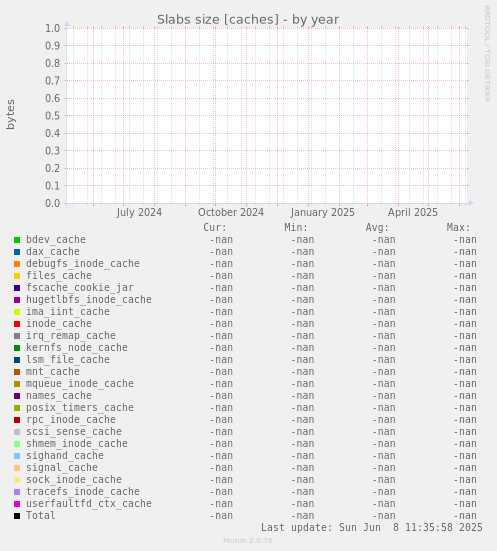Select the signal_cache legend label
The height and width of the screenshot is (551, 497).
pos(62,467)
